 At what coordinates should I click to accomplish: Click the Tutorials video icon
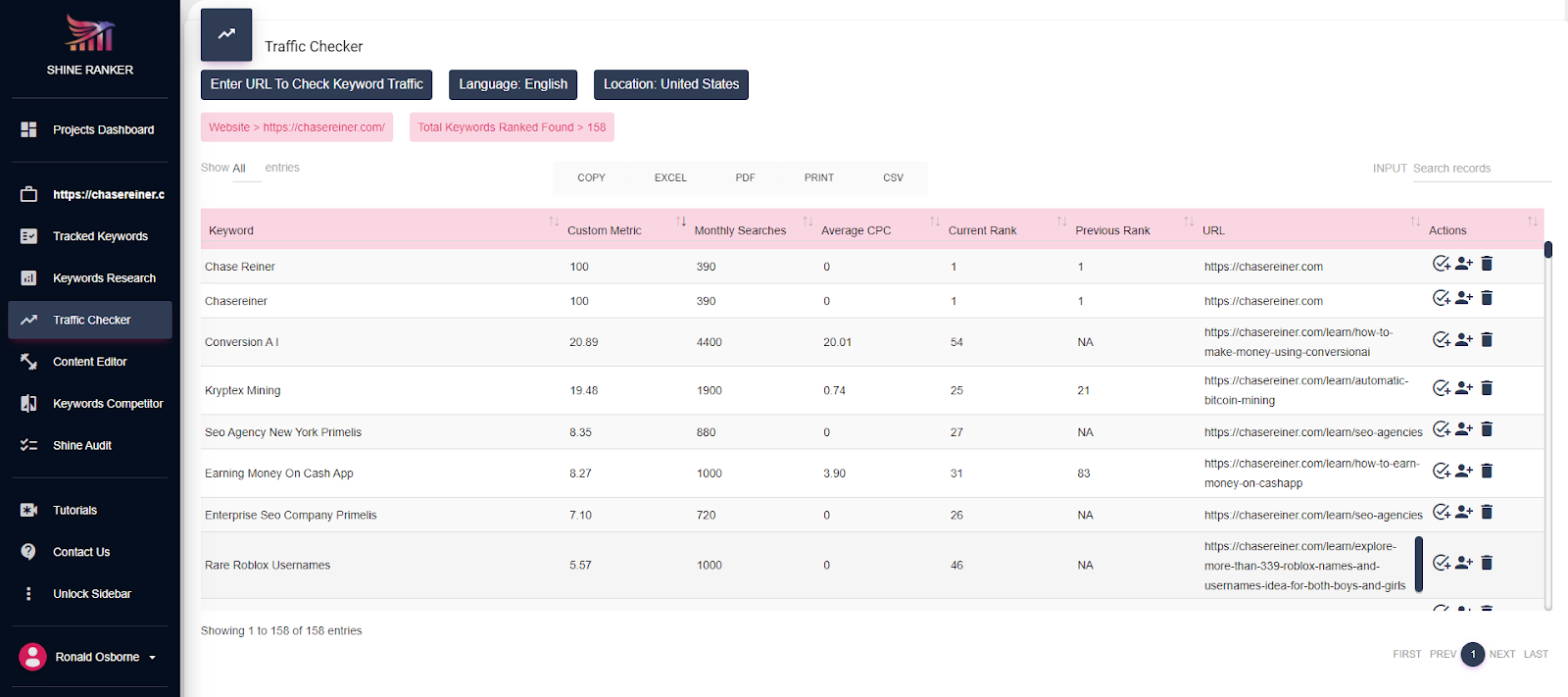pyautogui.click(x=28, y=510)
